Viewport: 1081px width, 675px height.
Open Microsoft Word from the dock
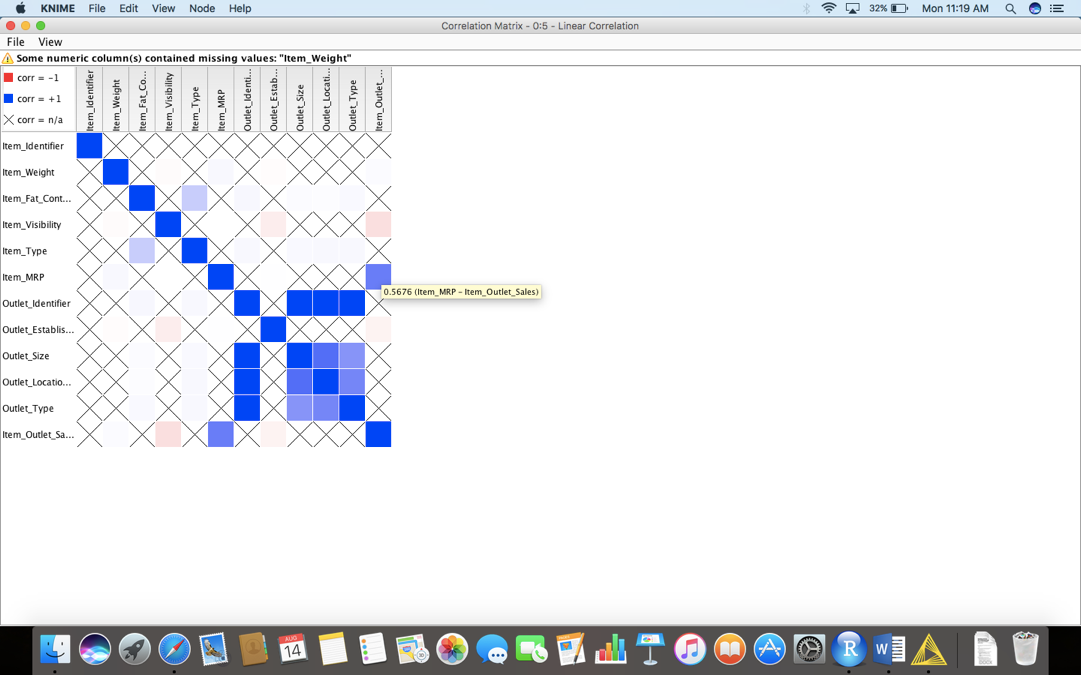888,650
